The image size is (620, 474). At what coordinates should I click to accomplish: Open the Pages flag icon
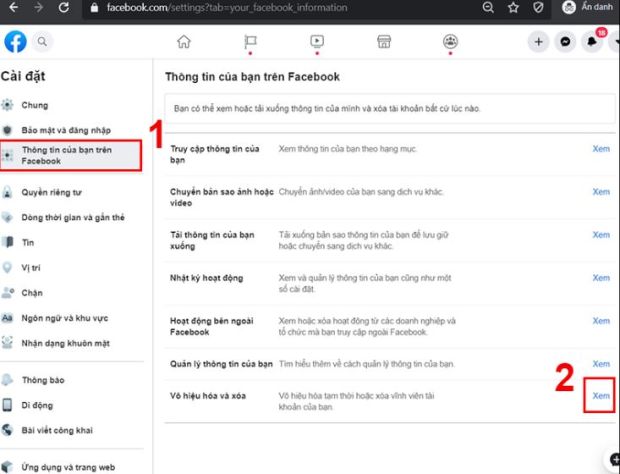[x=250, y=42]
